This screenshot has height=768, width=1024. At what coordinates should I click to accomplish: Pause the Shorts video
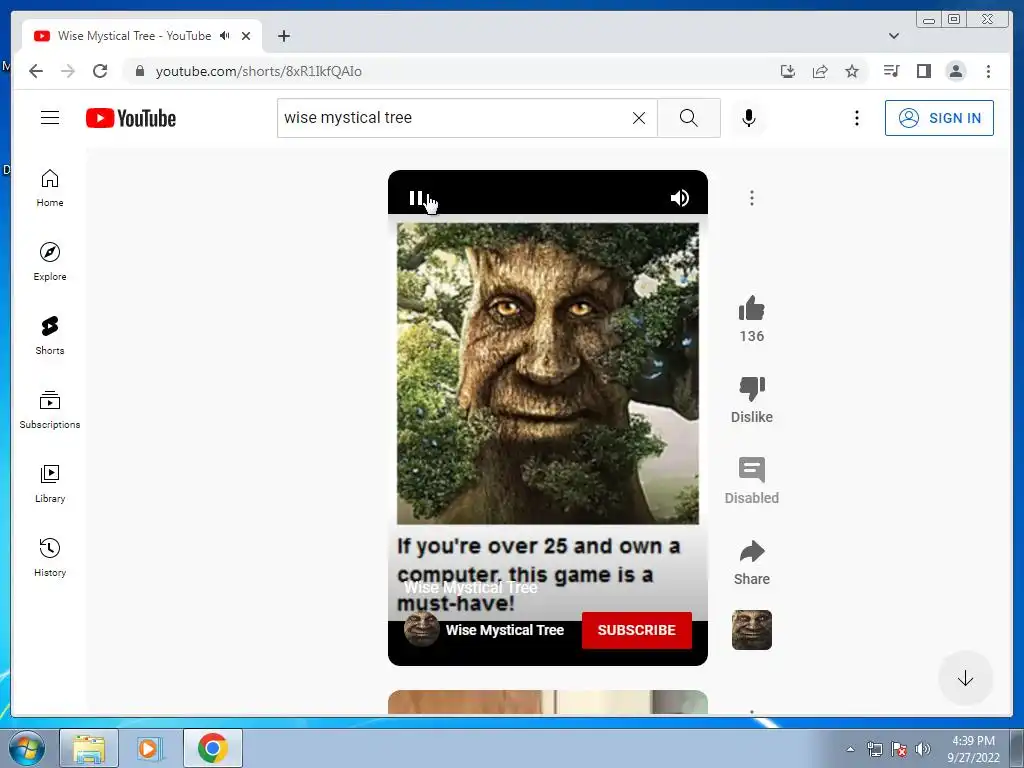[416, 198]
